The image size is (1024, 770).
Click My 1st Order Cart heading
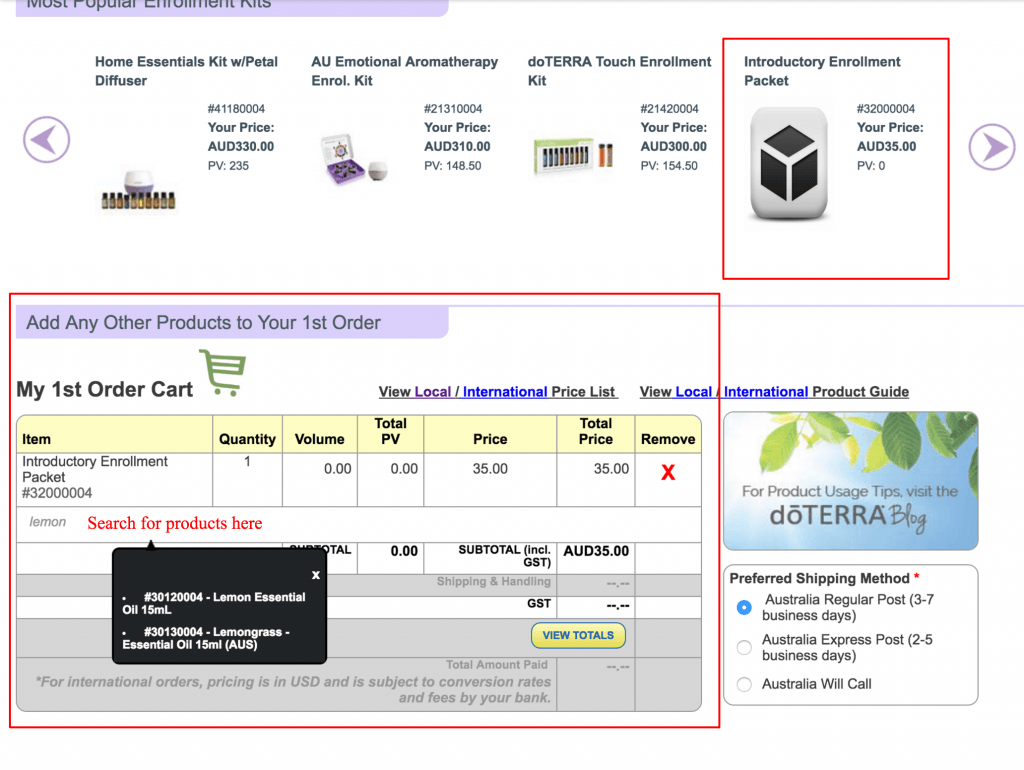pyautogui.click(x=104, y=389)
